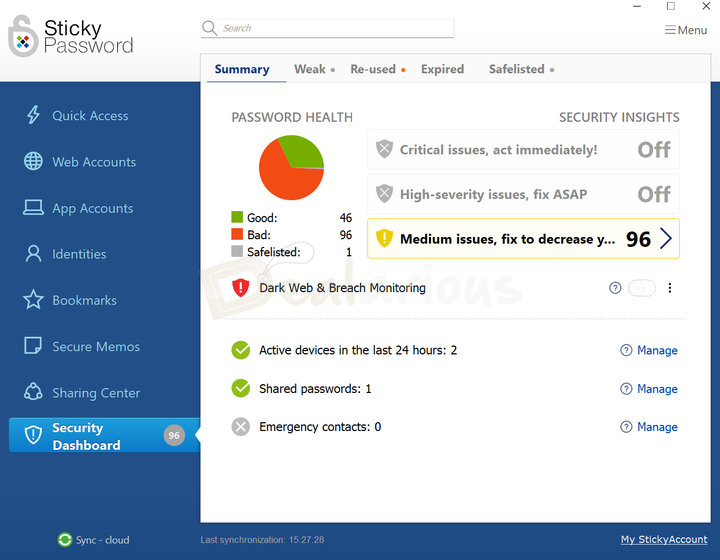The height and width of the screenshot is (560, 720).
Task: Click the Last synchronization time text
Action: pos(262,540)
